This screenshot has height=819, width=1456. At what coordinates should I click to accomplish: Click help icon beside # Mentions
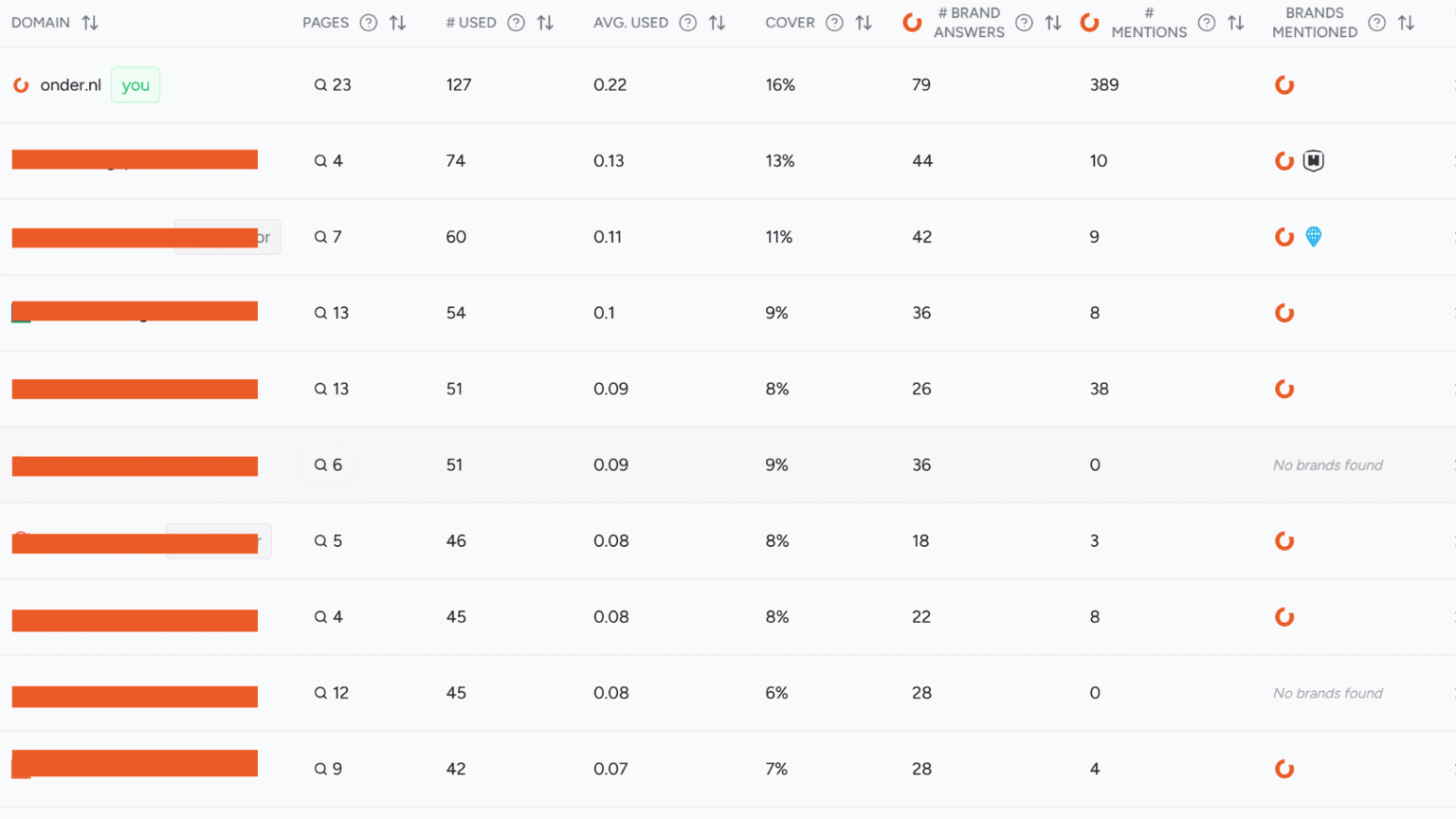point(1206,23)
